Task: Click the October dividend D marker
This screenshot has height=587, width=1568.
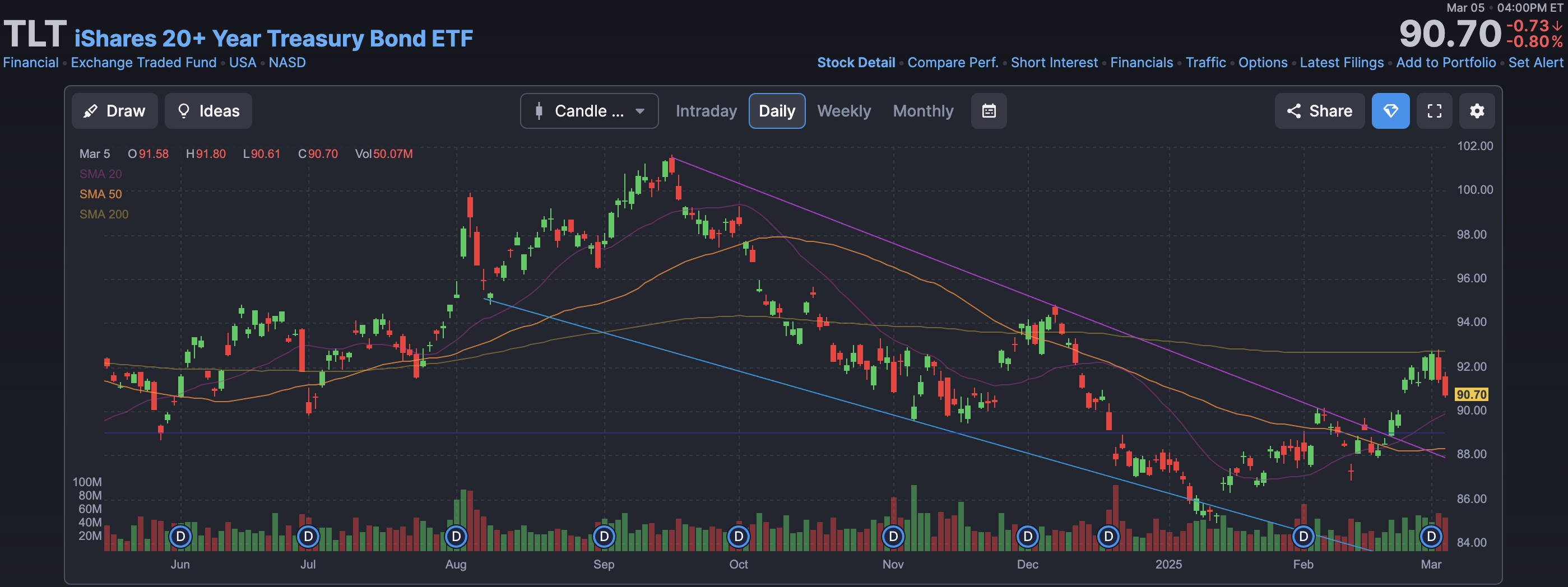Action: [739, 537]
